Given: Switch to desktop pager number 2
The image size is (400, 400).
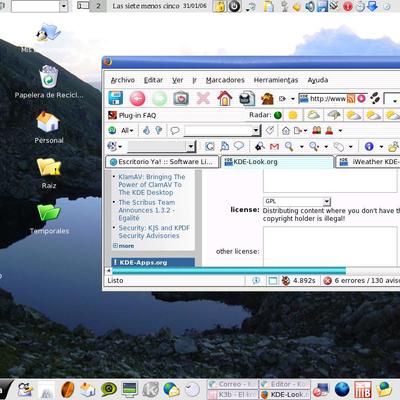Looking at the screenshot, I should [x=98, y=6].
